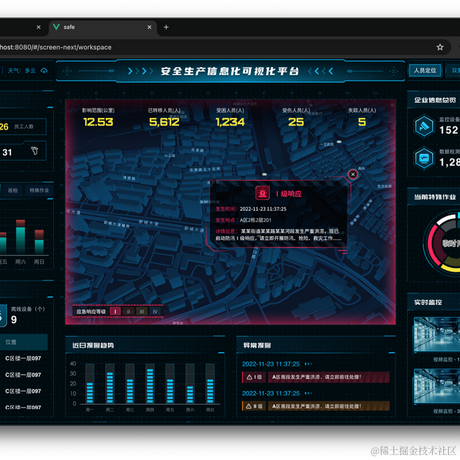Click the browser address bar URL
460x460 pixels.
pyautogui.click(x=56, y=47)
